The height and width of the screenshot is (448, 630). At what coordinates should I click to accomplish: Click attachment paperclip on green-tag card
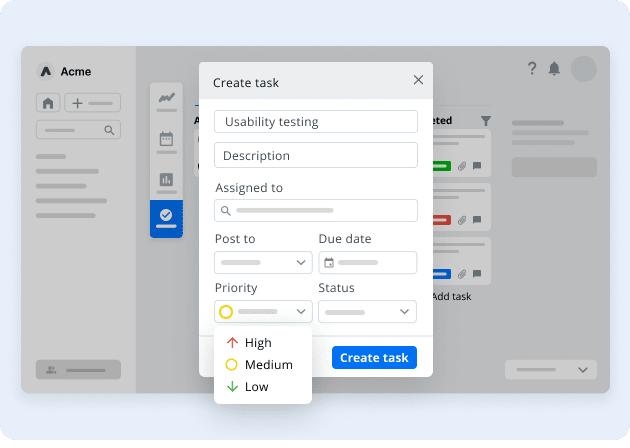pyautogui.click(x=462, y=166)
